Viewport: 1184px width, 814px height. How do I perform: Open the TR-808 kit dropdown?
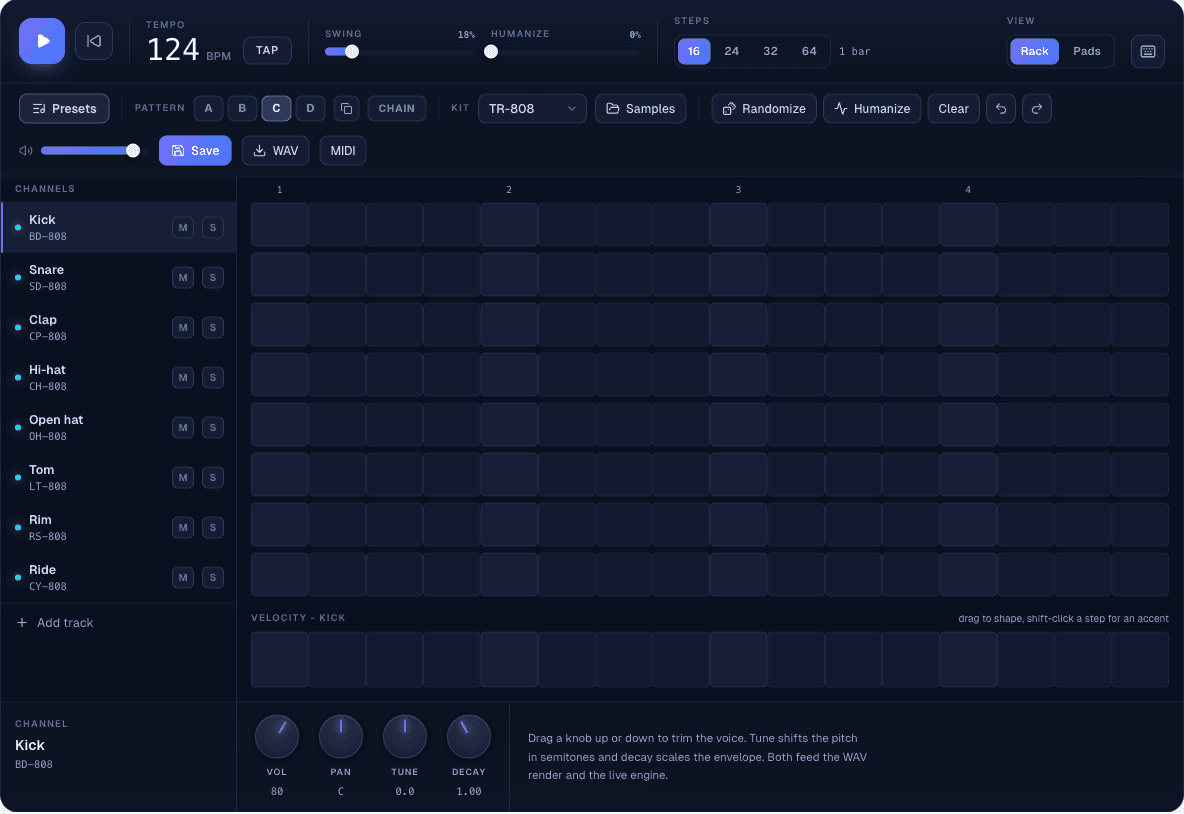tap(532, 109)
